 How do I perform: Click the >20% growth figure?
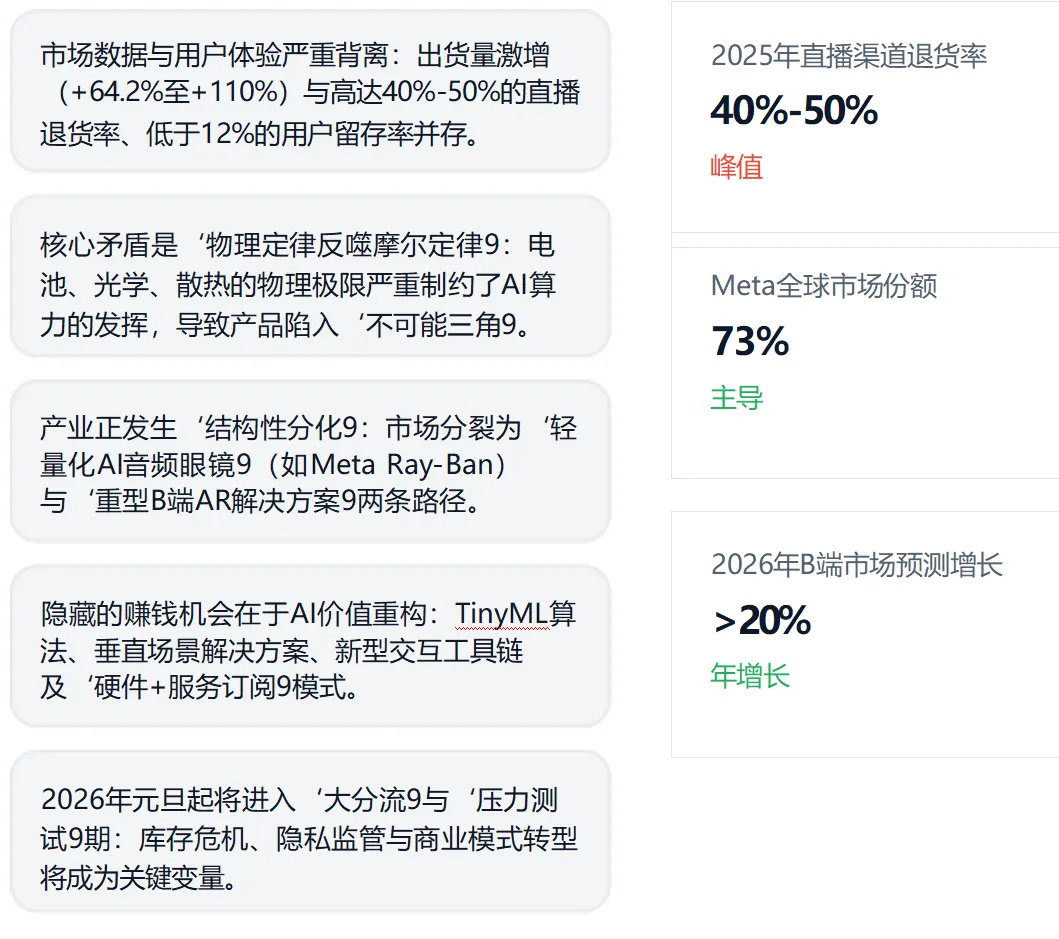pyautogui.click(x=762, y=620)
